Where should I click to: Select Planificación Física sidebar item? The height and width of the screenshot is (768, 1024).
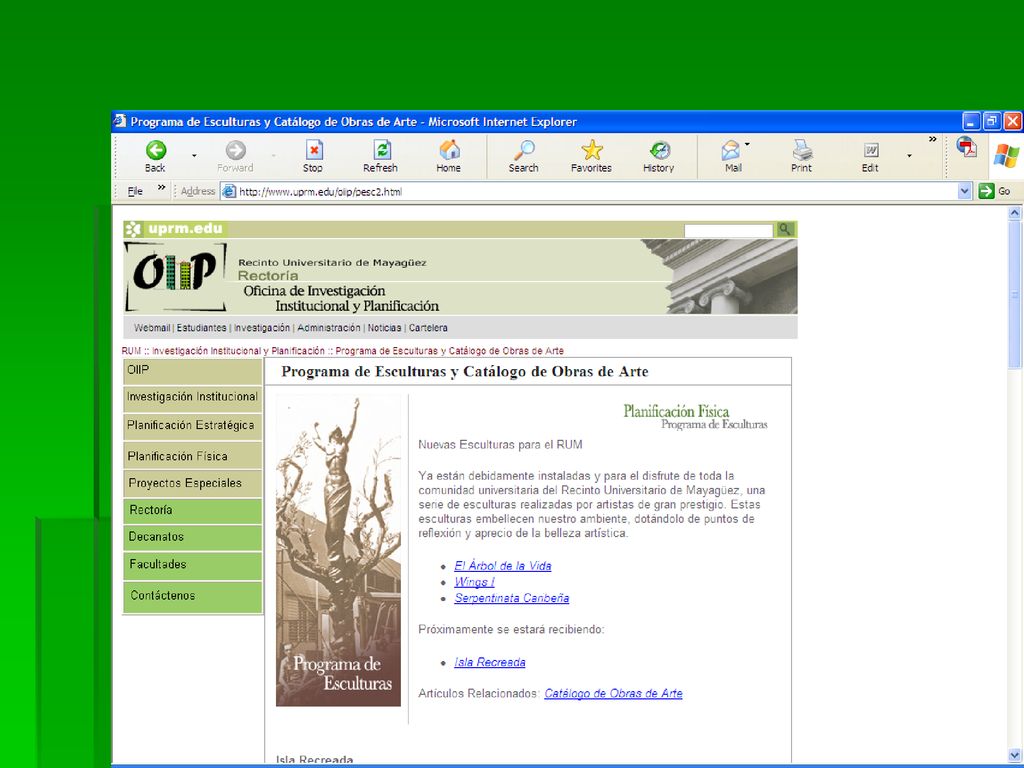tap(193, 455)
